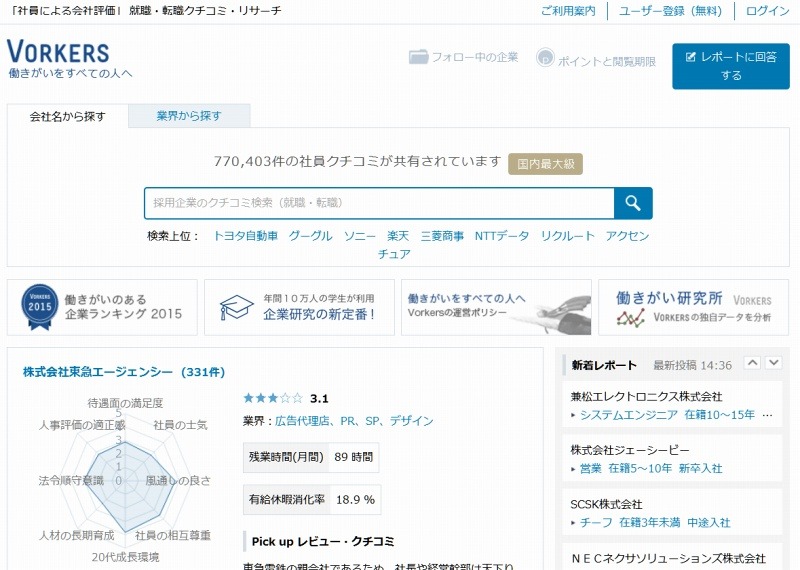Click the graduation cap icon

236,307
